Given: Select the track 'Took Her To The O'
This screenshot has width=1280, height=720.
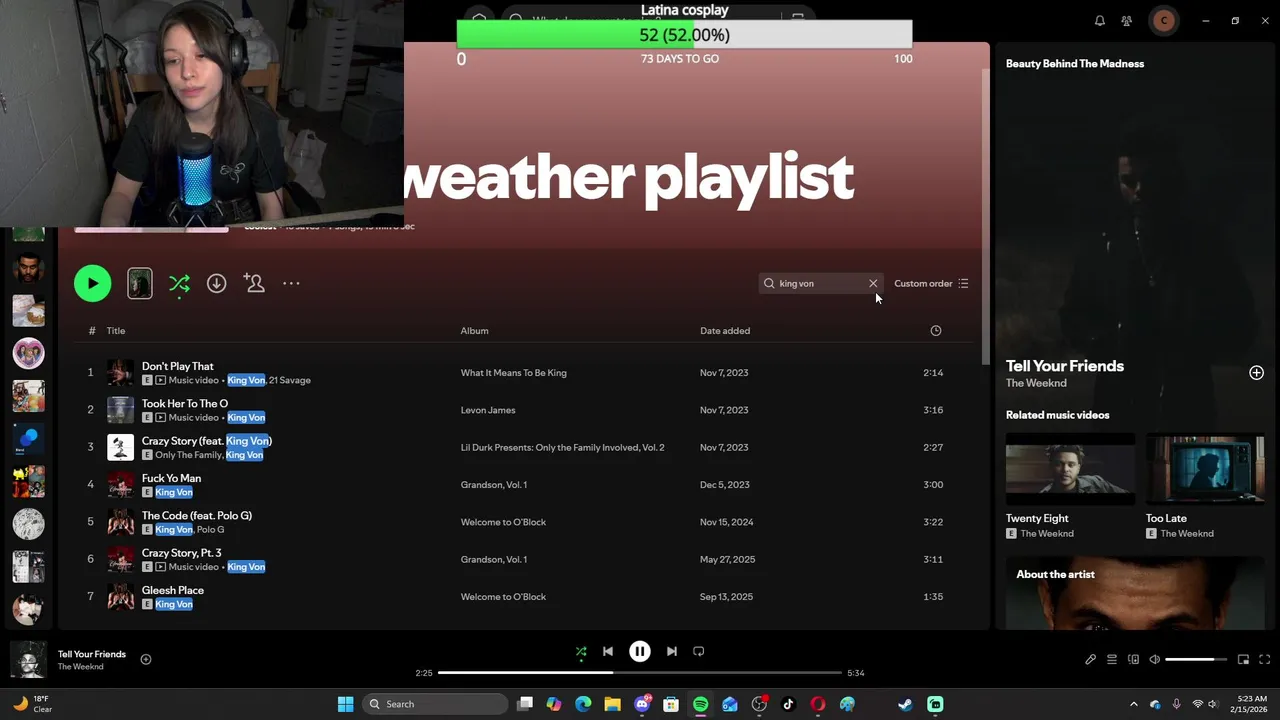Looking at the screenshot, I should [185, 404].
